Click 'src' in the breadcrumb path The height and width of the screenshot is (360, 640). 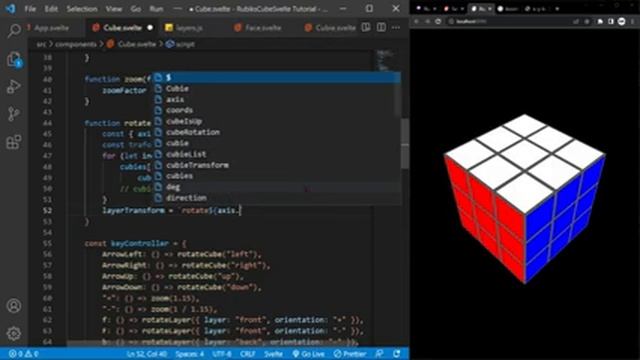41,44
